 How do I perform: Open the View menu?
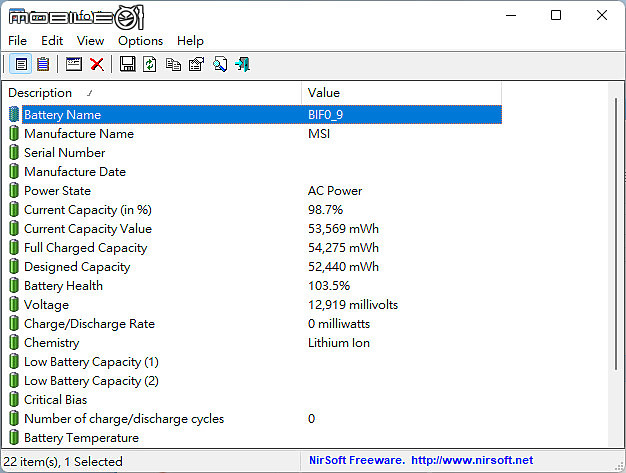click(91, 41)
